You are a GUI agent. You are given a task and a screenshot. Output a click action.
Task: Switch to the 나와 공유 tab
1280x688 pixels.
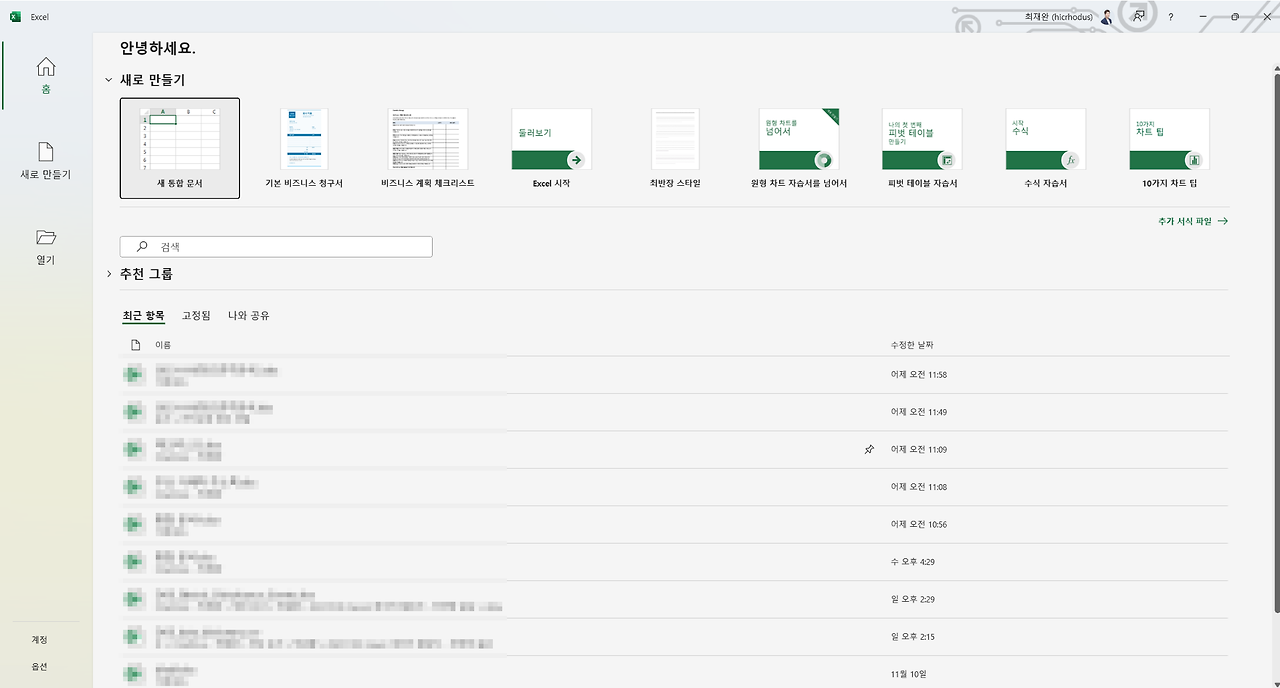[248, 316]
